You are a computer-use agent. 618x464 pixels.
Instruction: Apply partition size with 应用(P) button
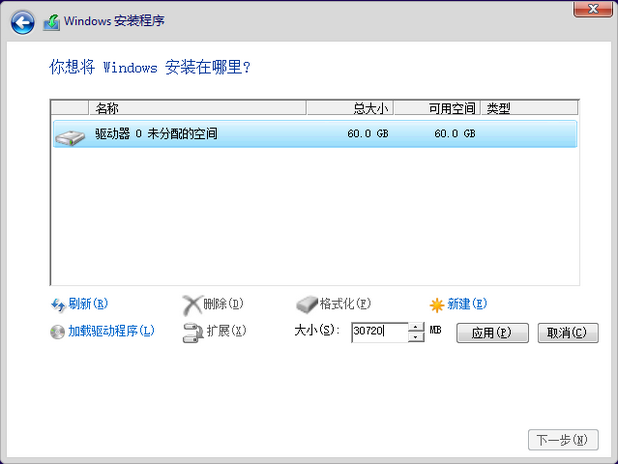pos(492,333)
